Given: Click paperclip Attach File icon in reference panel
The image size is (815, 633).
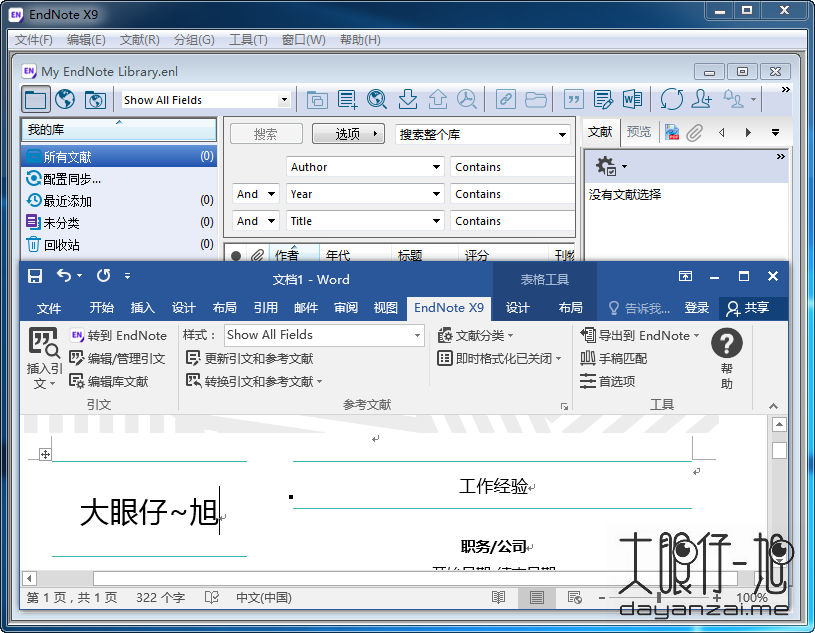Looking at the screenshot, I should pos(694,133).
